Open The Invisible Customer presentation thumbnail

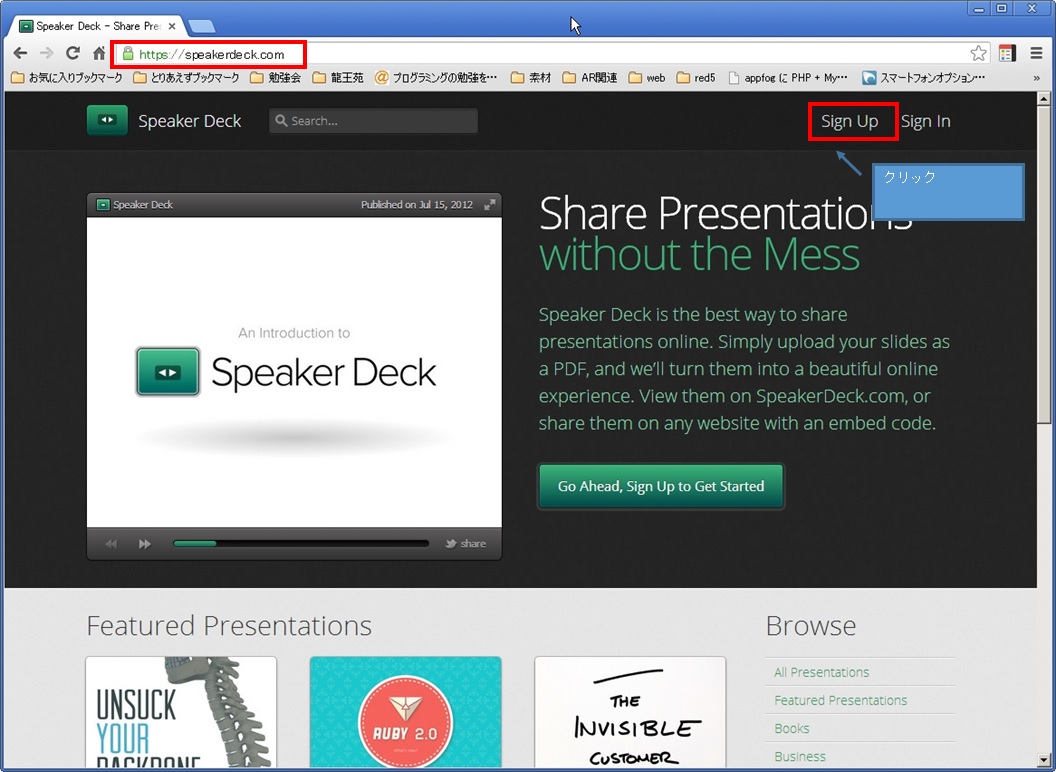pyautogui.click(x=630, y=712)
